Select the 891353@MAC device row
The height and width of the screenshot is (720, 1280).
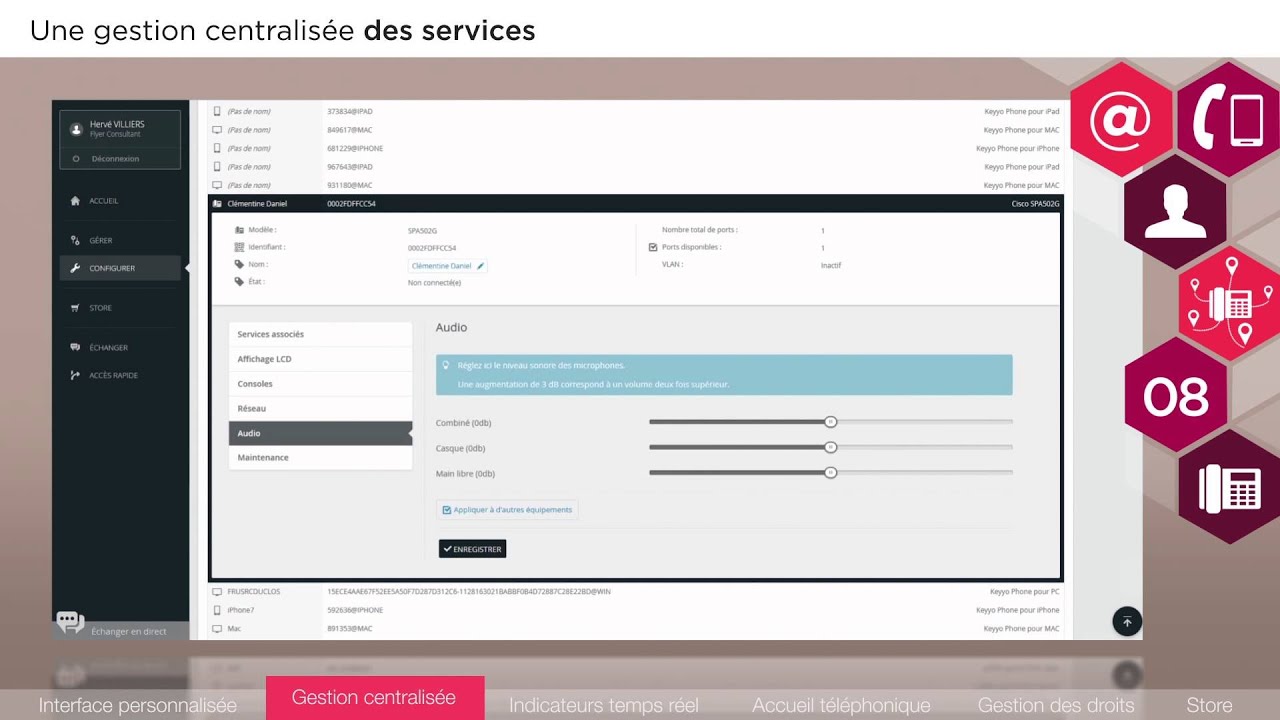click(x=635, y=629)
